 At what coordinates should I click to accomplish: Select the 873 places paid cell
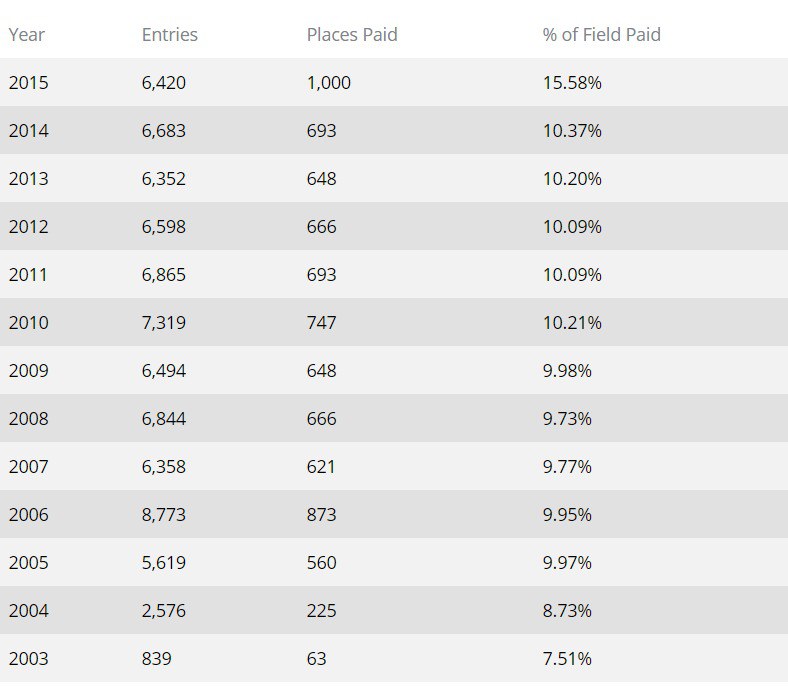[322, 515]
